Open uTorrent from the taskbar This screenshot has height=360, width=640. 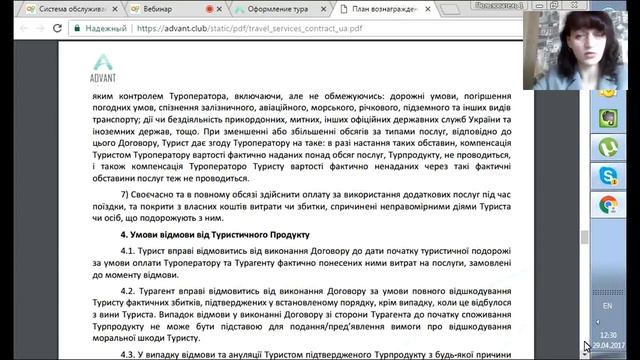(608, 147)
